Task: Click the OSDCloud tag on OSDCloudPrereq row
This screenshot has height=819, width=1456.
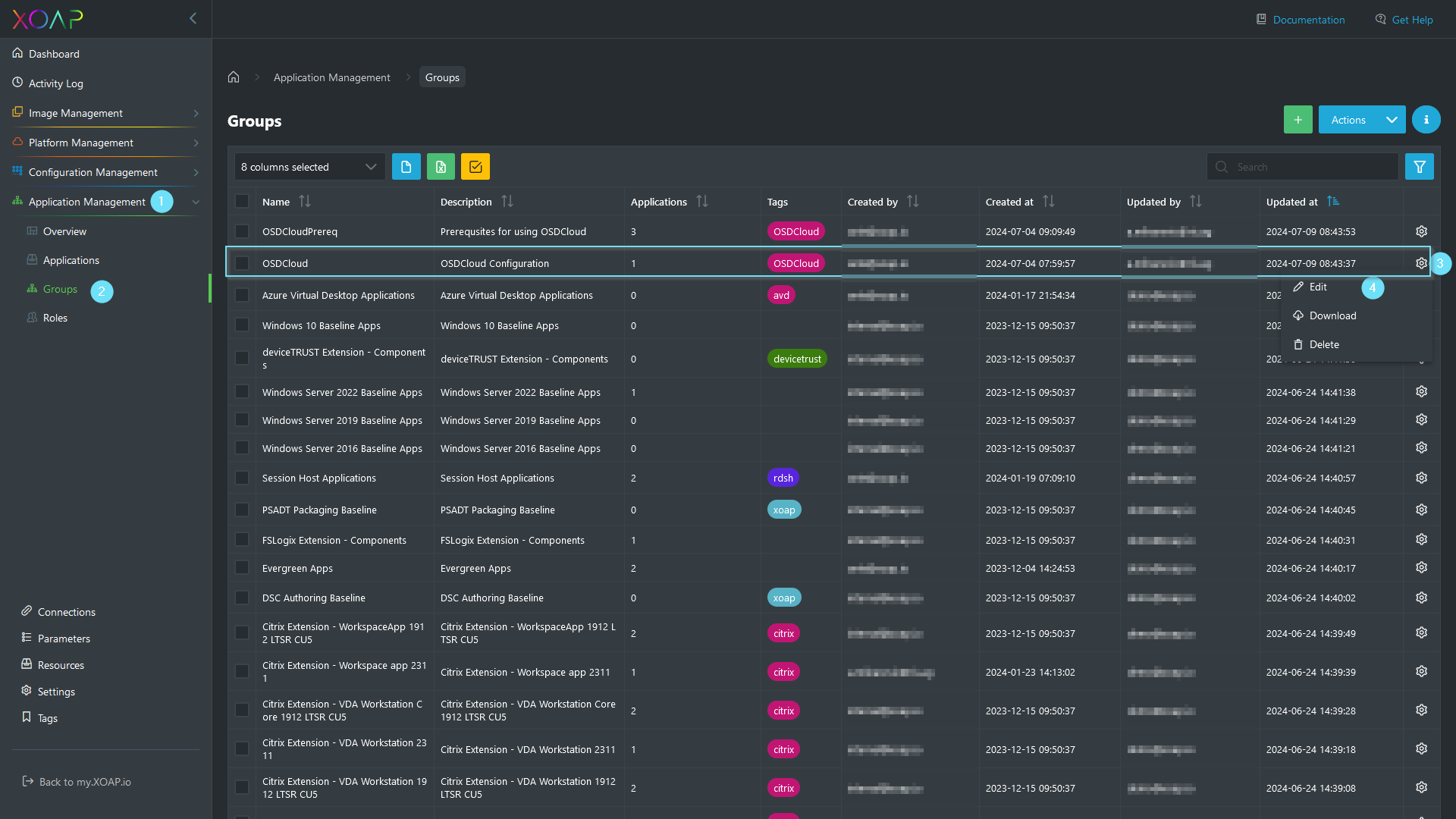Action: (795, 231)
